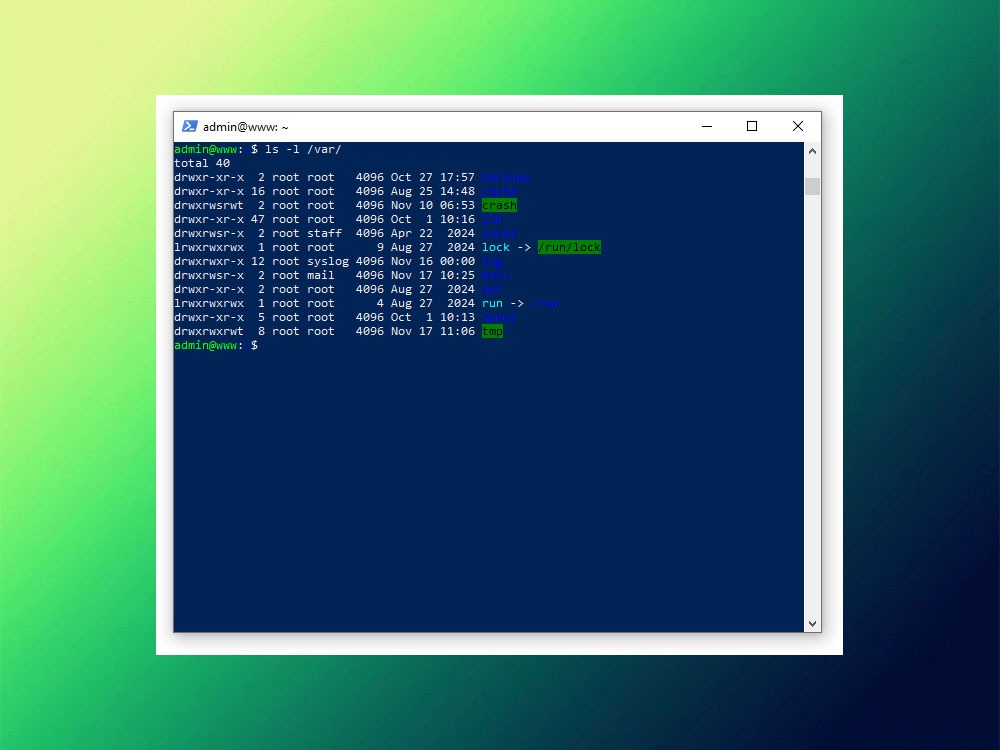Viewport: 1000px width, 750px height.
Task: Click the admin@www: ~ window title text
Action: click(x=246, y=127)
